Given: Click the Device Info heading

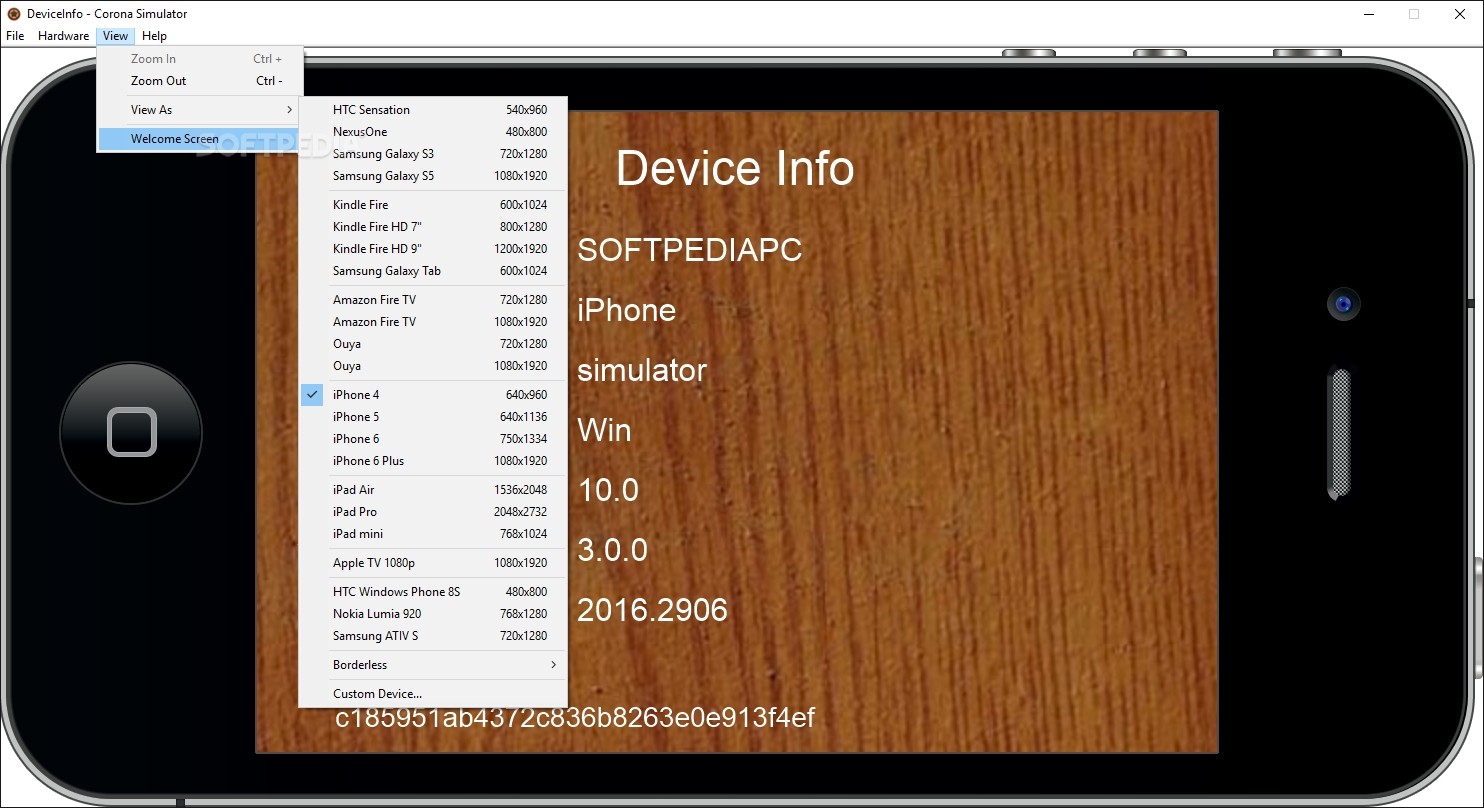Looking at the screenshot, I should (x=735, y=168).
